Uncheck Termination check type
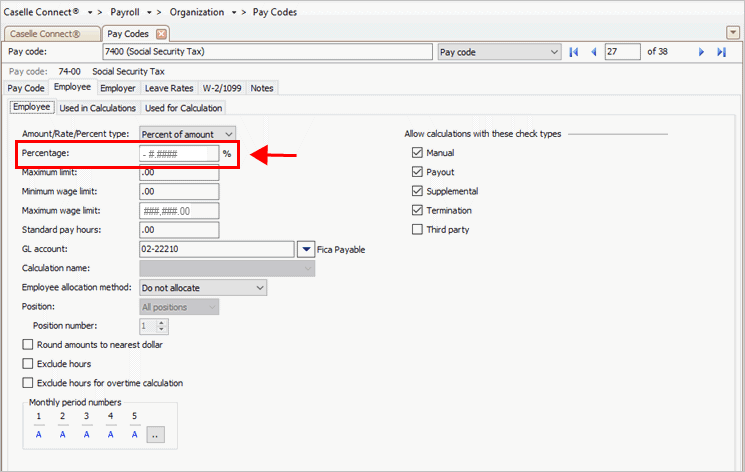 point(417,210)
